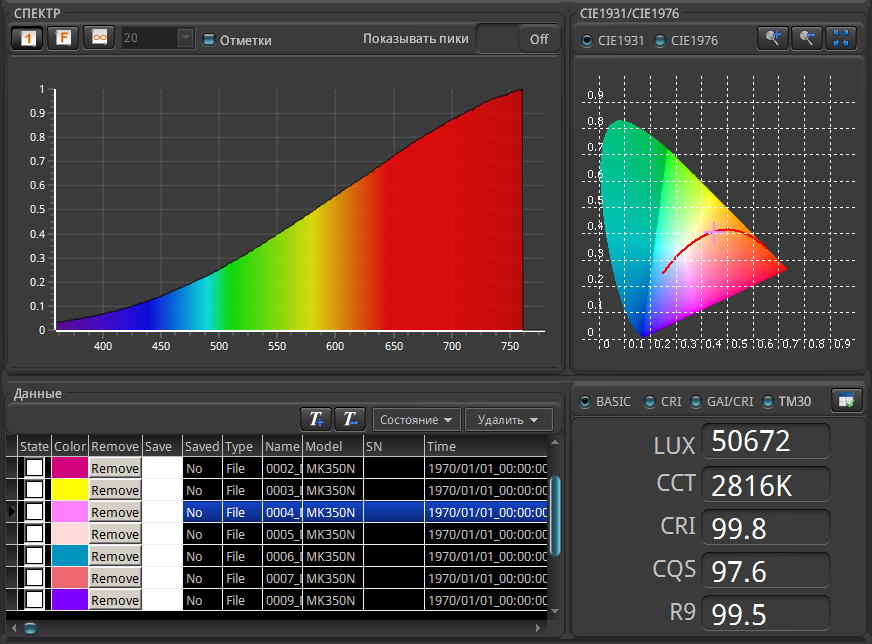Image resolution: width=872 pixels, height=644 pixels.
Task: Check State box for row 0007
Action: point(34,578)
